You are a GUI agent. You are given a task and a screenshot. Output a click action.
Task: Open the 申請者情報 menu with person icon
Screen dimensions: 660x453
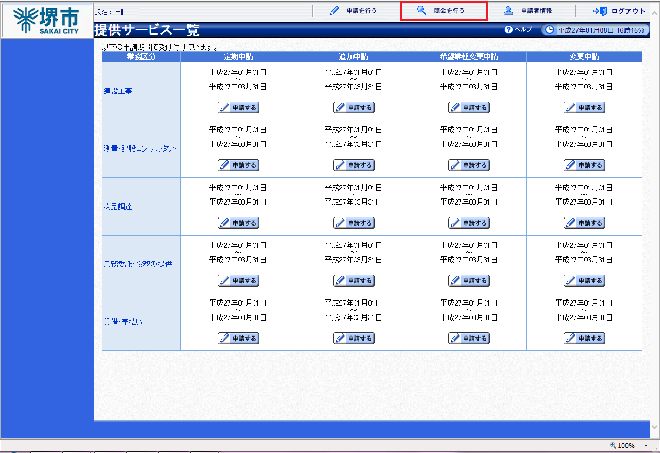(528, 11)
